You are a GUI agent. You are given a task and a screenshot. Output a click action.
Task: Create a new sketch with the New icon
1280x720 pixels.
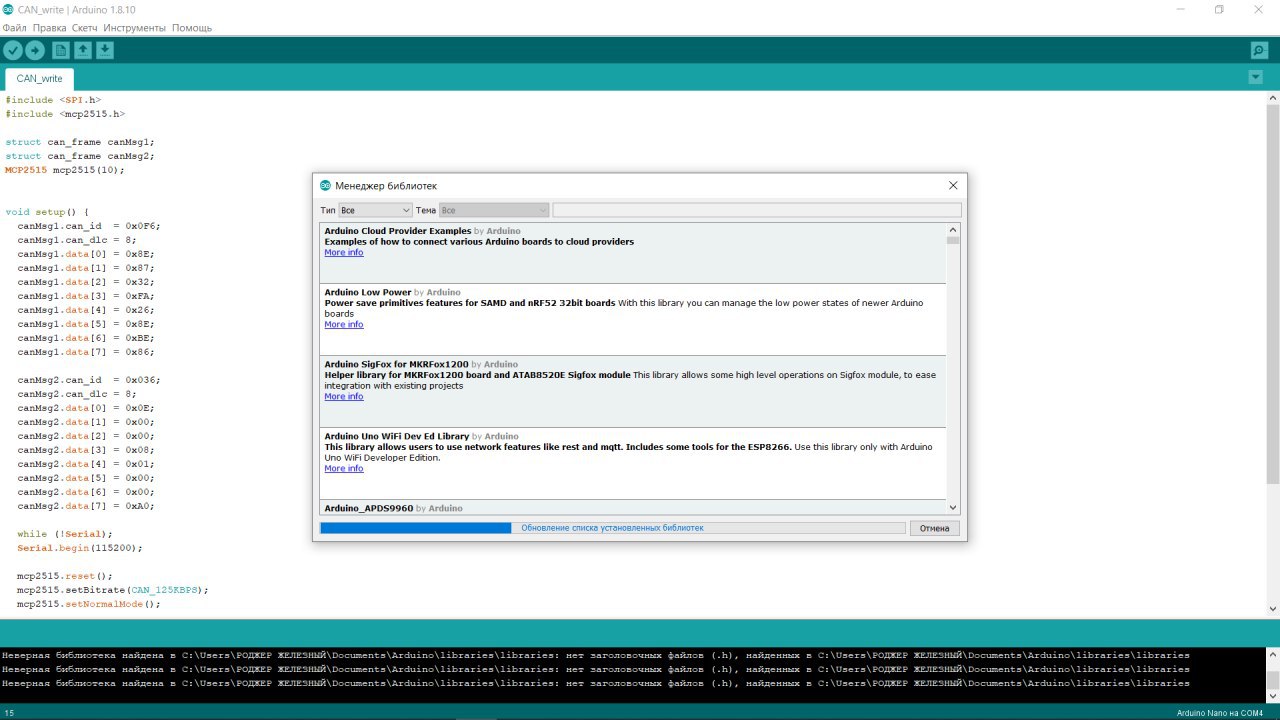(x=61, y=50)
